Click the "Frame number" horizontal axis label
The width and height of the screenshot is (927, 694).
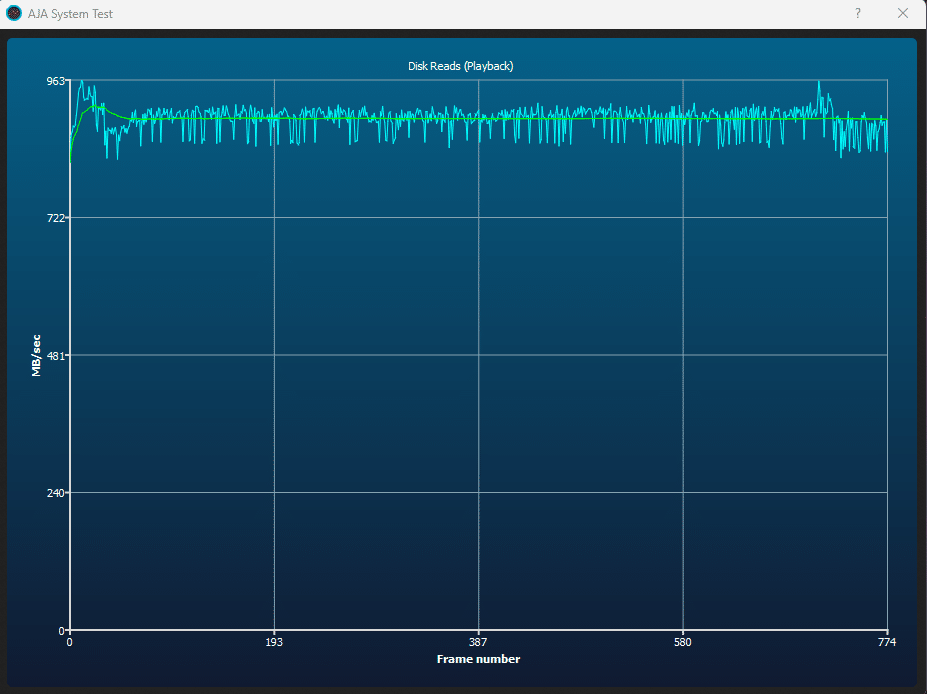(478, 659)
